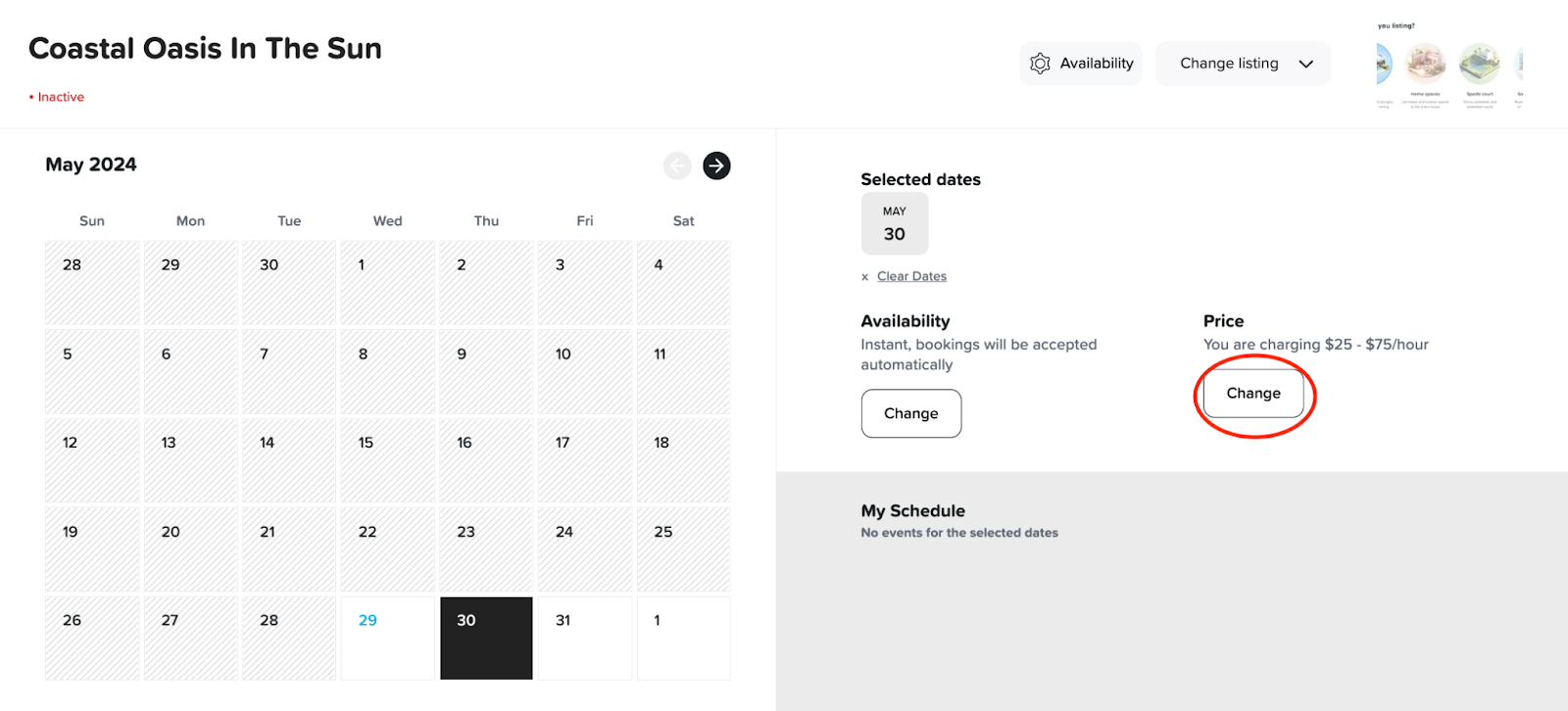This screenshot has width=1568, height=711.
Task: Click the X icon beside Clear Dates
Action: point(864,277)
